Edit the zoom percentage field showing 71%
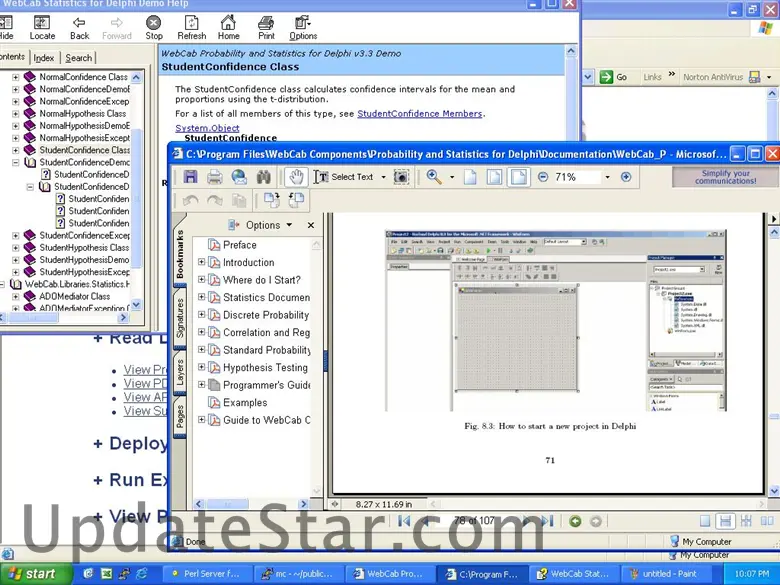The image size is (780, 585). pos(576,177)
